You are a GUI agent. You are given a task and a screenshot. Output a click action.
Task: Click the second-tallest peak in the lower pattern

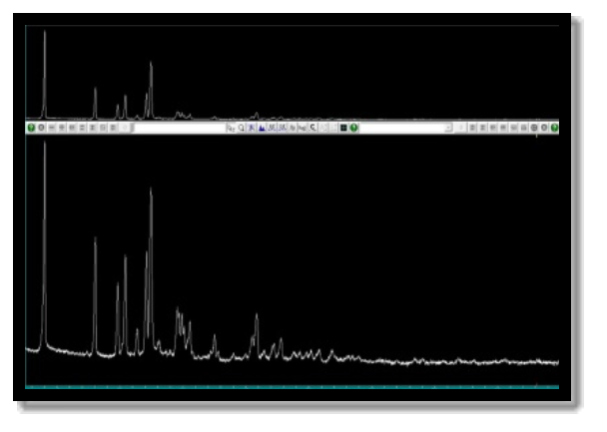[151, 192]
